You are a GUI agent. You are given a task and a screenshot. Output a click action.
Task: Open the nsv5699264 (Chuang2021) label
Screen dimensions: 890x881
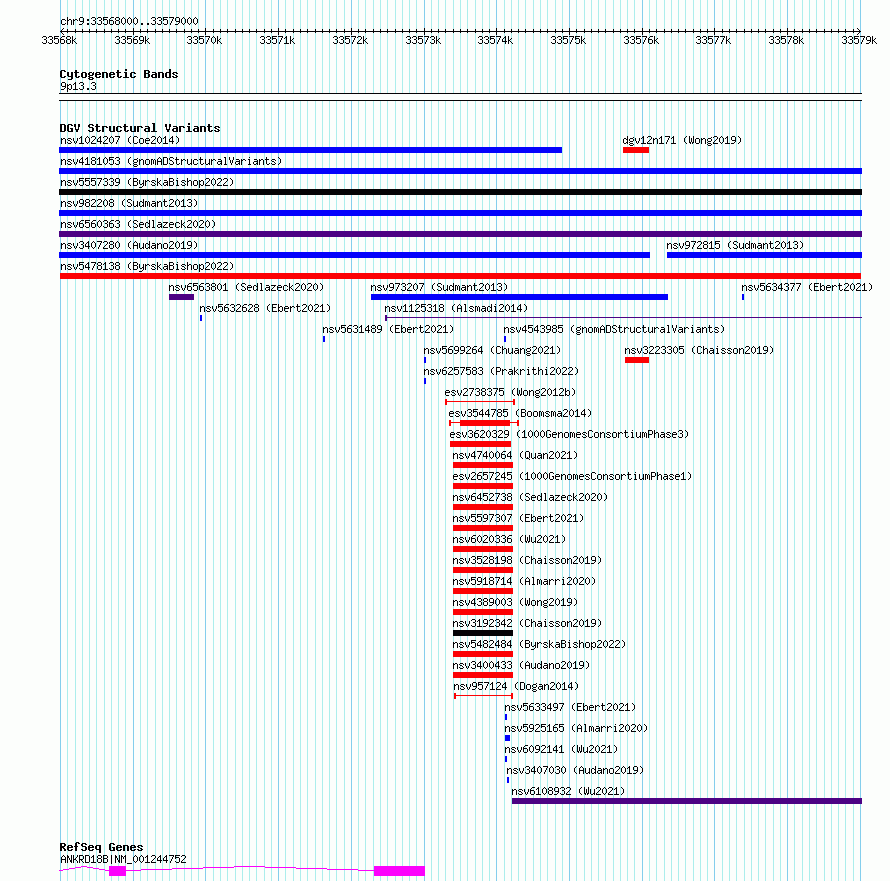coord(492,350)
